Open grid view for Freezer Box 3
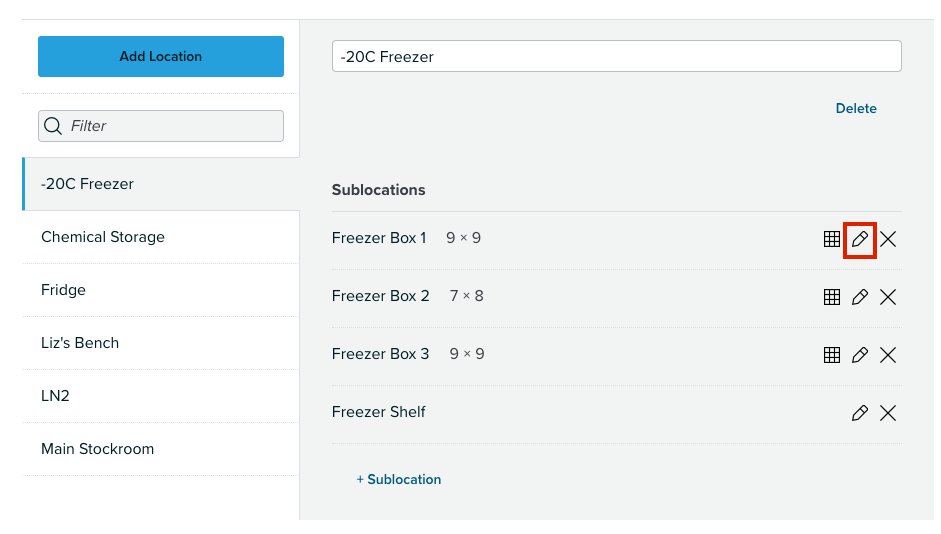 coord(832,355)
